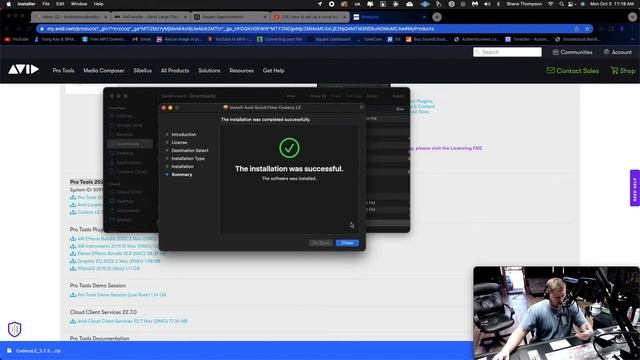
Task: Open Get Help in Avid navigation
Action: 273,71
